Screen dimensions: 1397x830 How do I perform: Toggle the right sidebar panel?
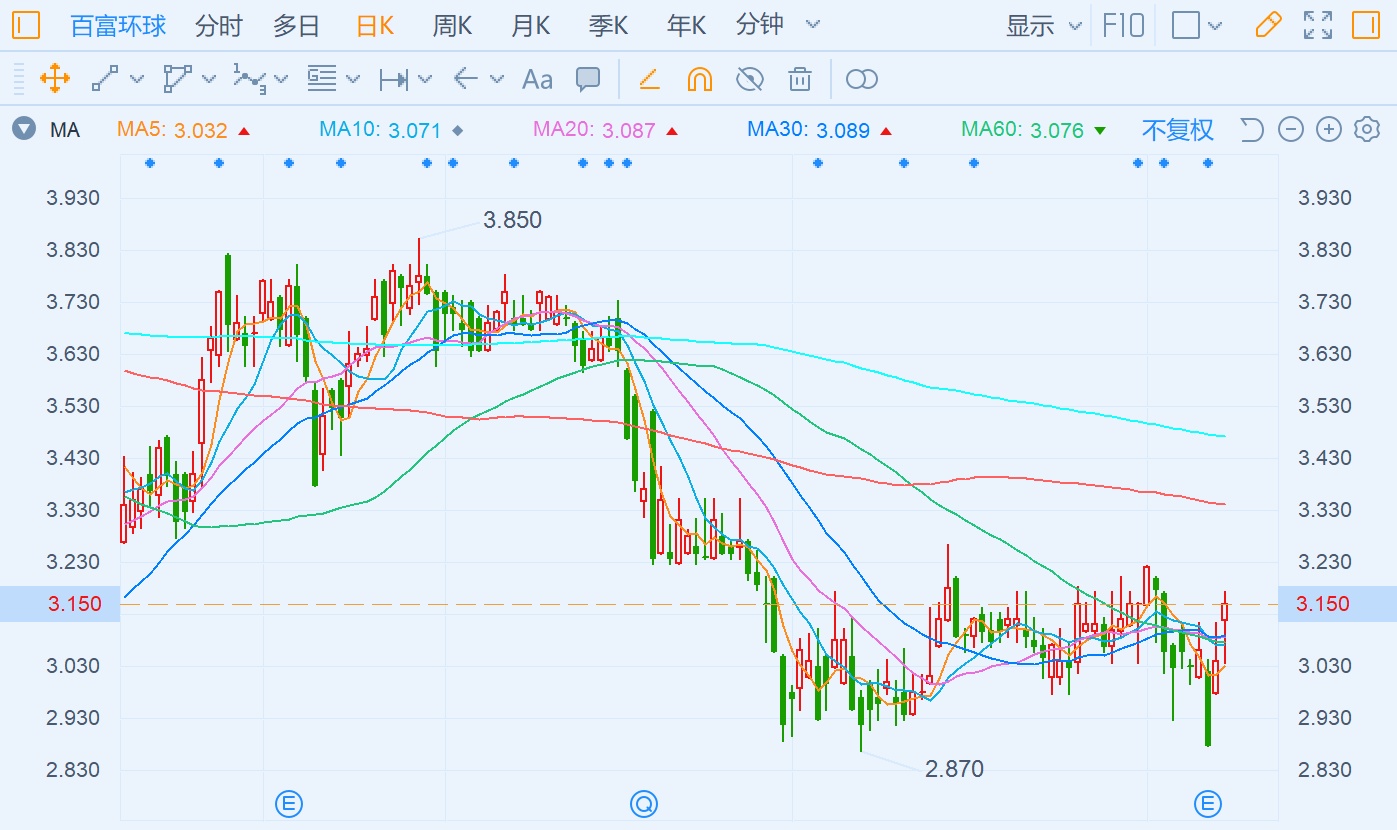coord(1366,25)
